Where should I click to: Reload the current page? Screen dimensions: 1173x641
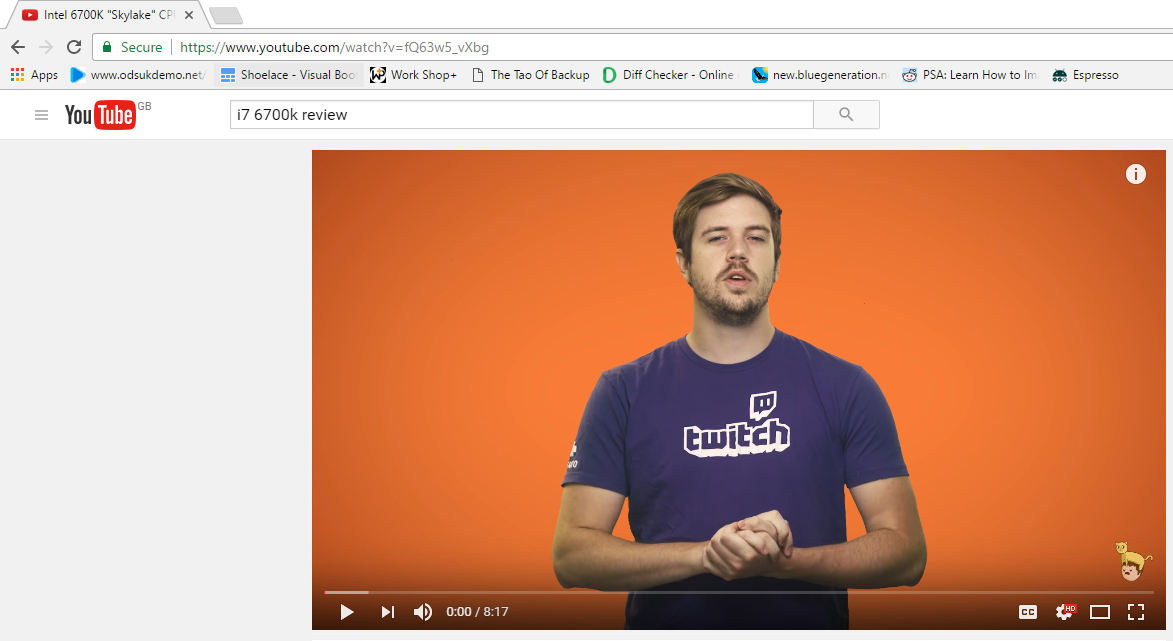[74, 47]
